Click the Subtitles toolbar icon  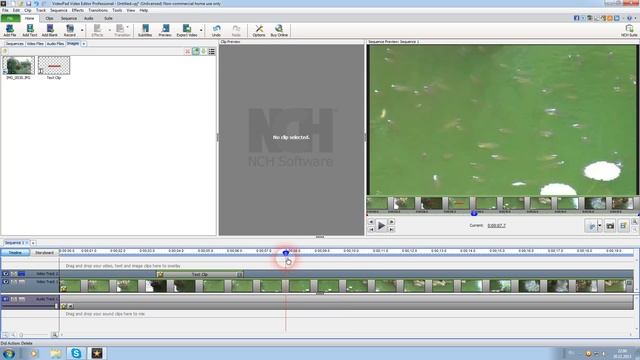coord(145,30)
